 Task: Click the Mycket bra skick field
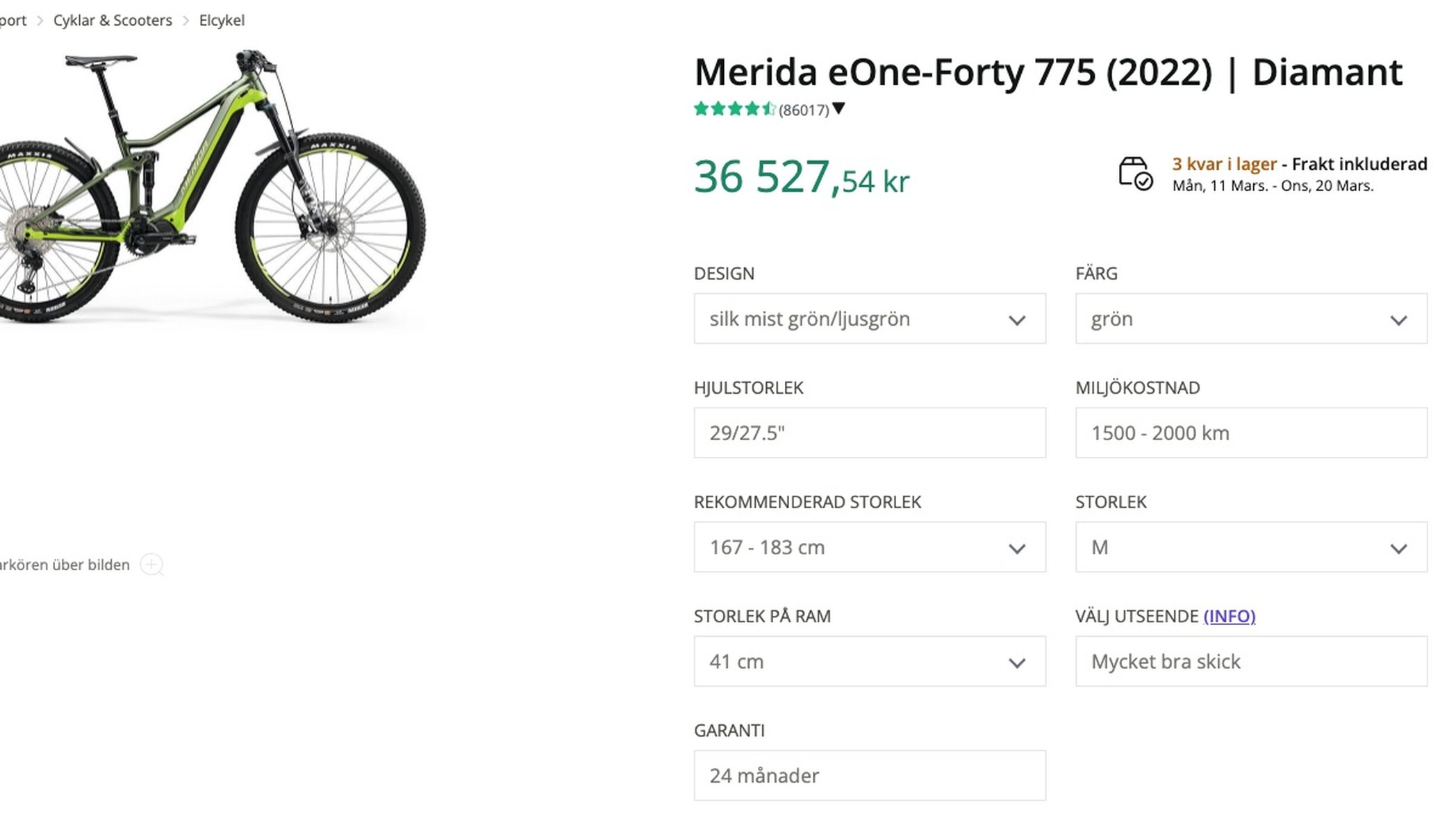click(x=1250, y=661)
